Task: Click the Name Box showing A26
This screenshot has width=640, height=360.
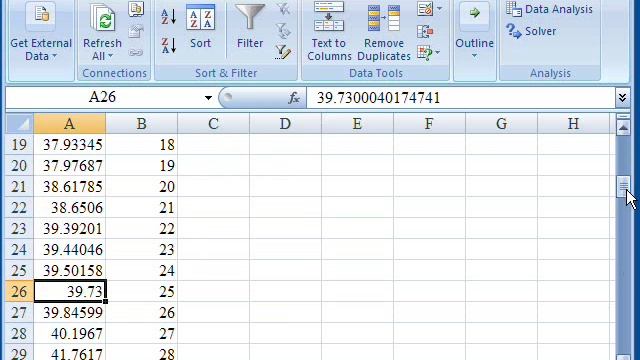Action: coord(103,98)
